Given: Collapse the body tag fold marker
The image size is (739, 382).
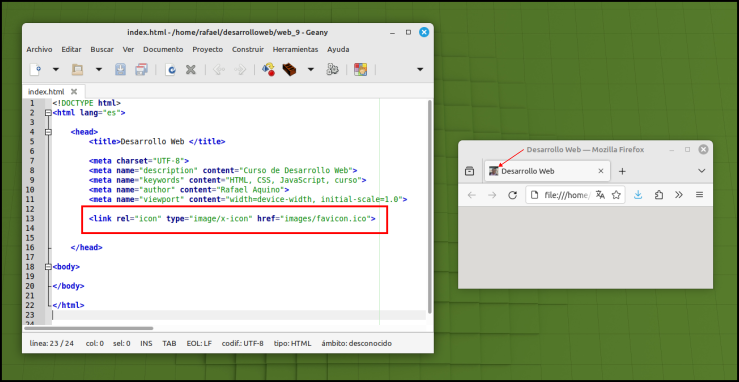Looking at the screenshot, I should 48,267.
